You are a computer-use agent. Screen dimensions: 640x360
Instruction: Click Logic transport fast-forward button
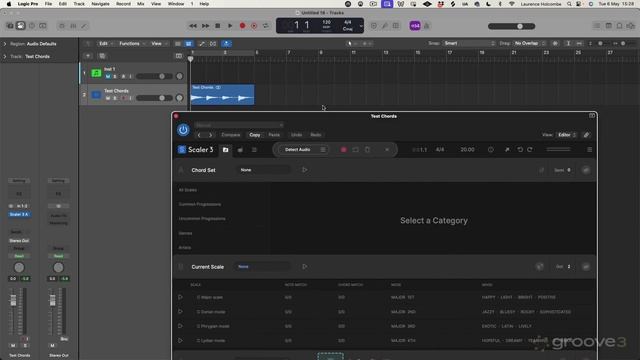[205, 26]
